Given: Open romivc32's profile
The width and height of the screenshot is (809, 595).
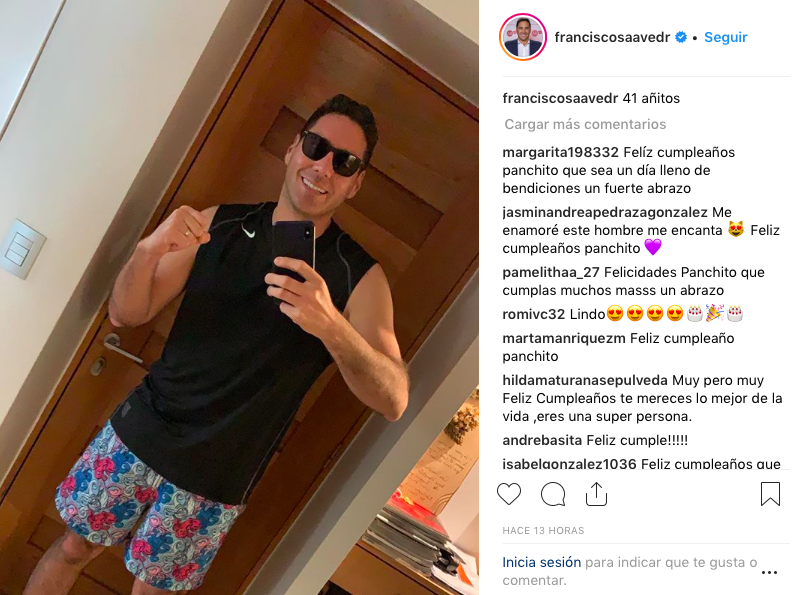Looking at the screenshot, I should point(527,314).
